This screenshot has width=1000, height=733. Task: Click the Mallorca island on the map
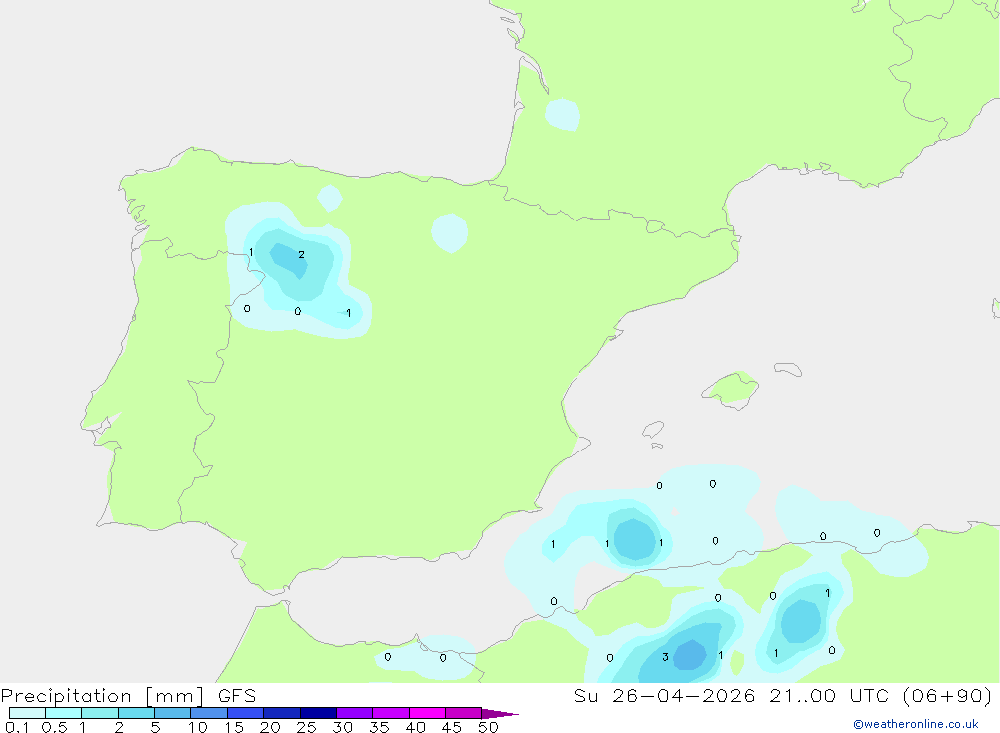coord(731,389)
